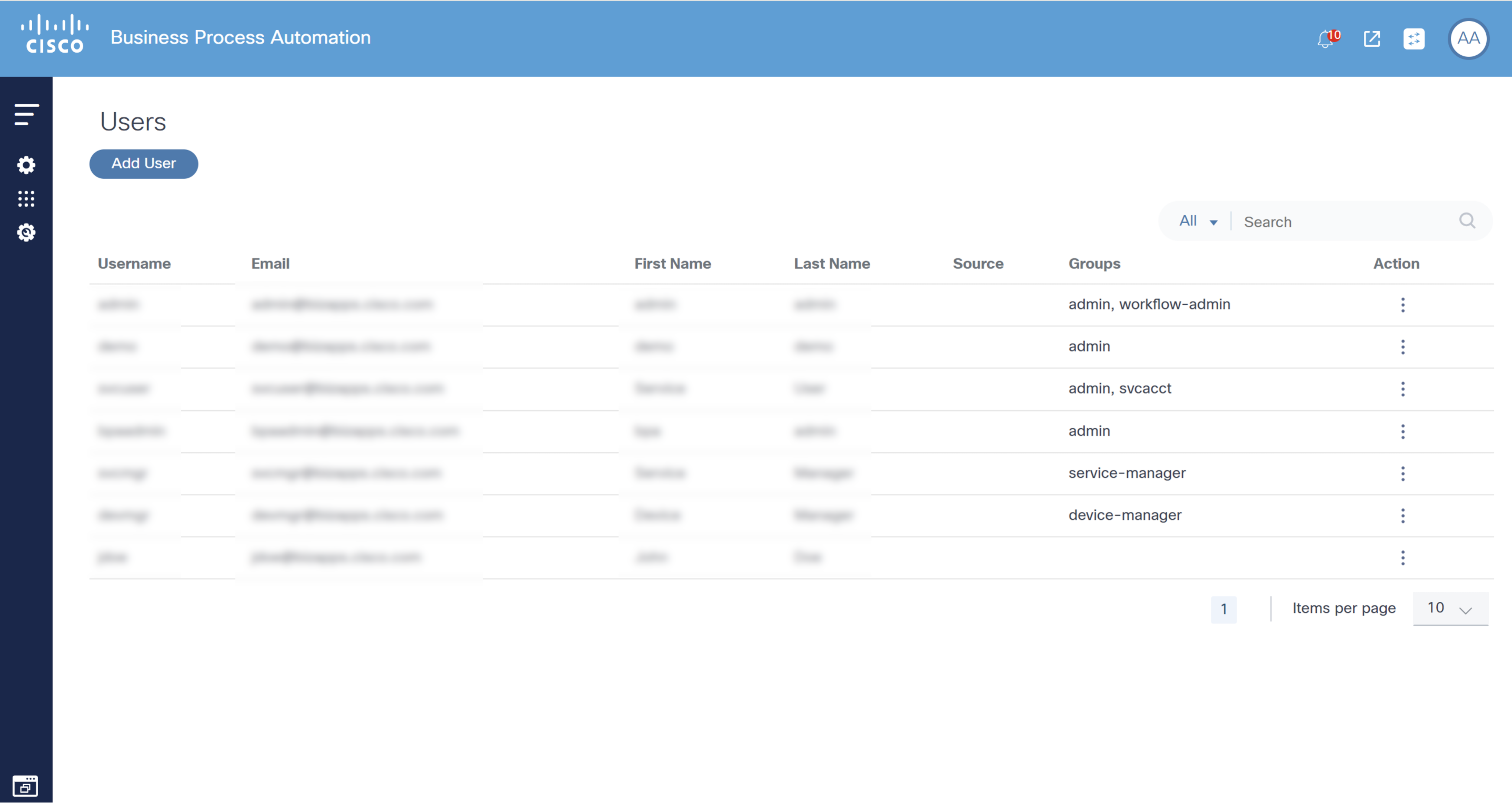Open action menu for the admin, workflow-admin row
The image size is (1512, 804).
pyautogui.click(x=1403, y=305)
